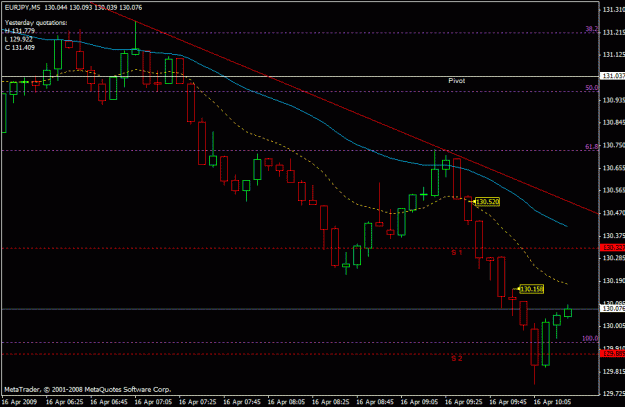Click the 130.845 price axis label
This screenshot has width=625, height=407.
(x=613, y=122)
